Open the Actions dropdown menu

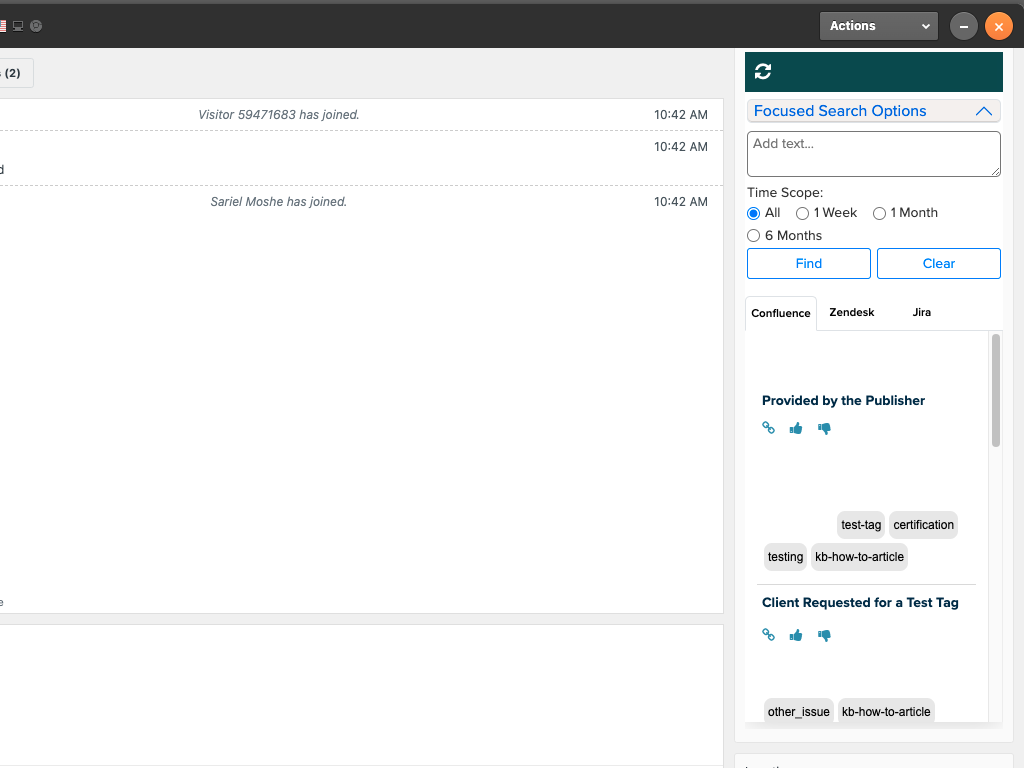click(878, 26)
